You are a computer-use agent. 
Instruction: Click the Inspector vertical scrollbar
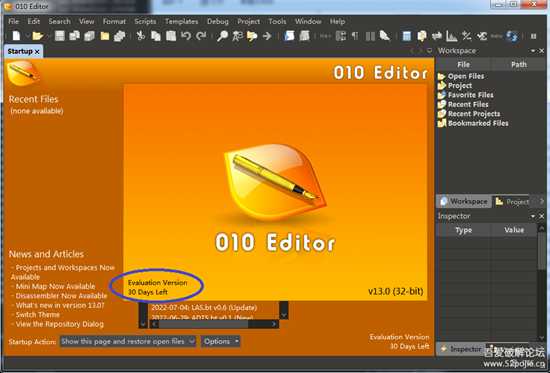(542, 282)
